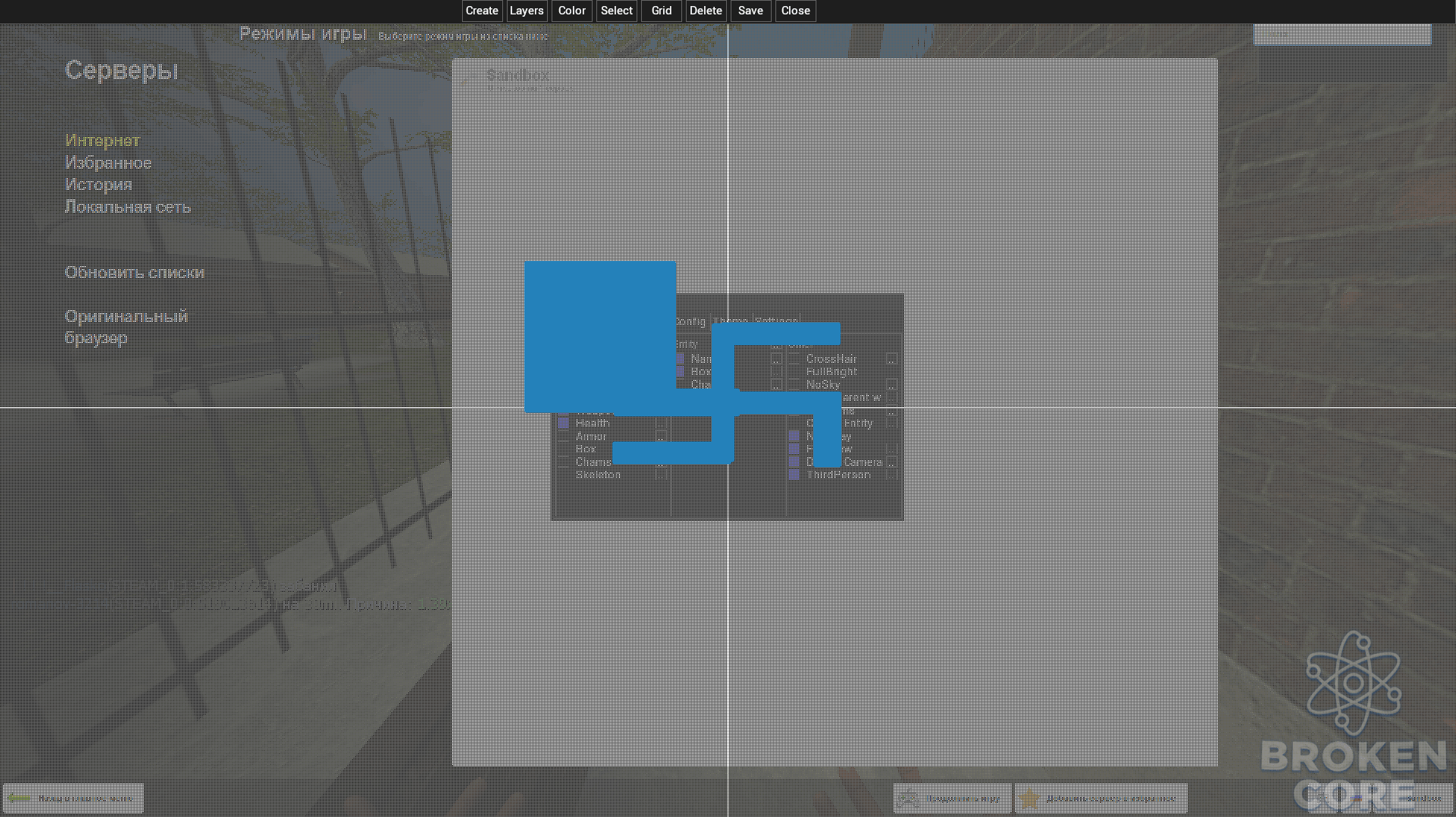
Task: Open Оригинальный браузер link
Action: 126,327
